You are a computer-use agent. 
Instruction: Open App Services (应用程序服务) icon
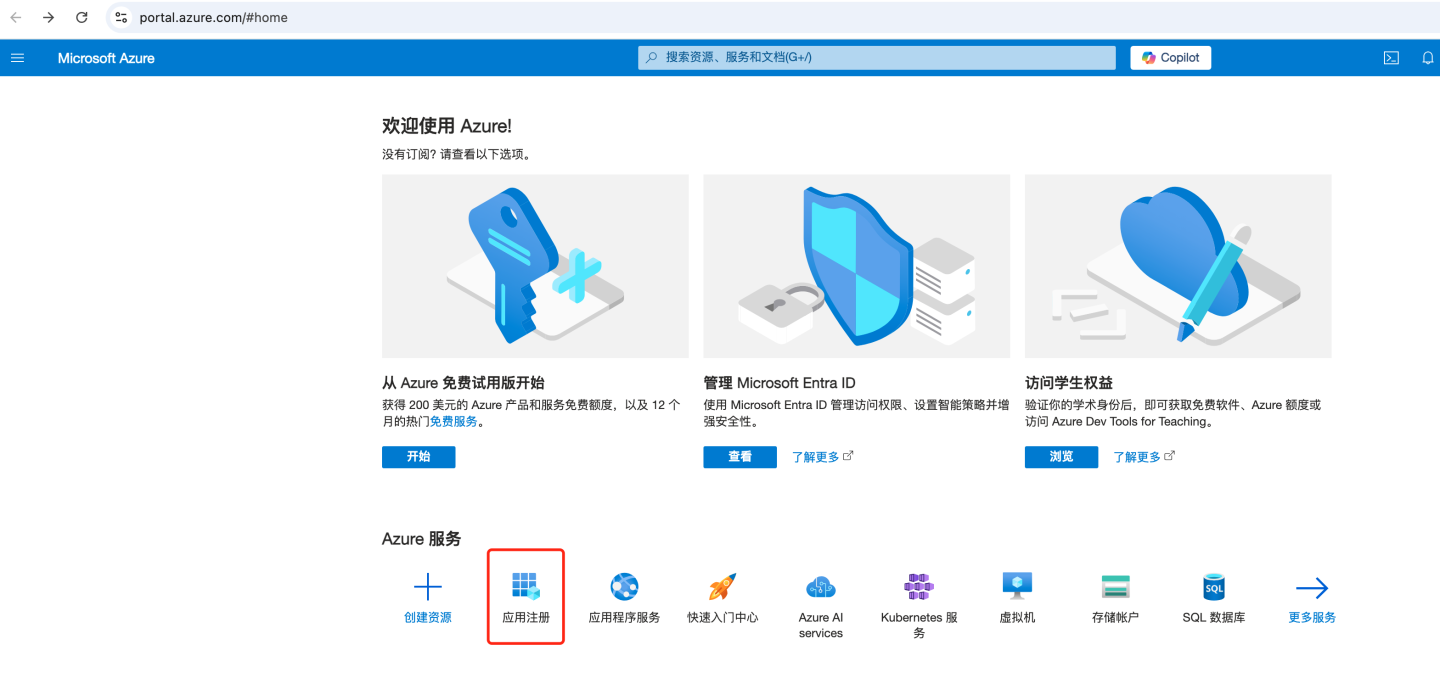click(625, 587)
